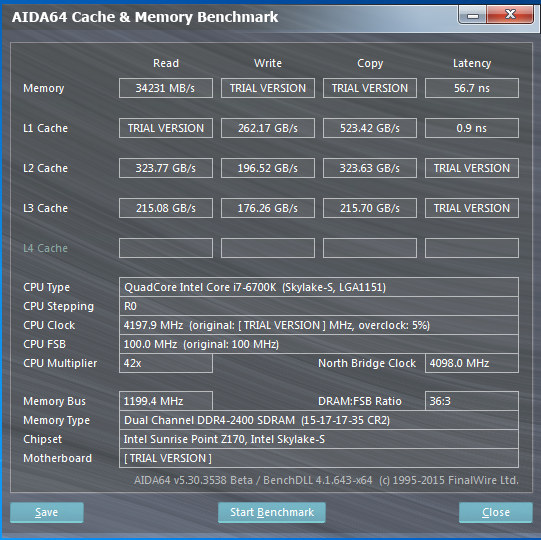Click CPU Multiplier 42x value
The height and width of the screenshot is (540, 541).
(x=166, y=363)
